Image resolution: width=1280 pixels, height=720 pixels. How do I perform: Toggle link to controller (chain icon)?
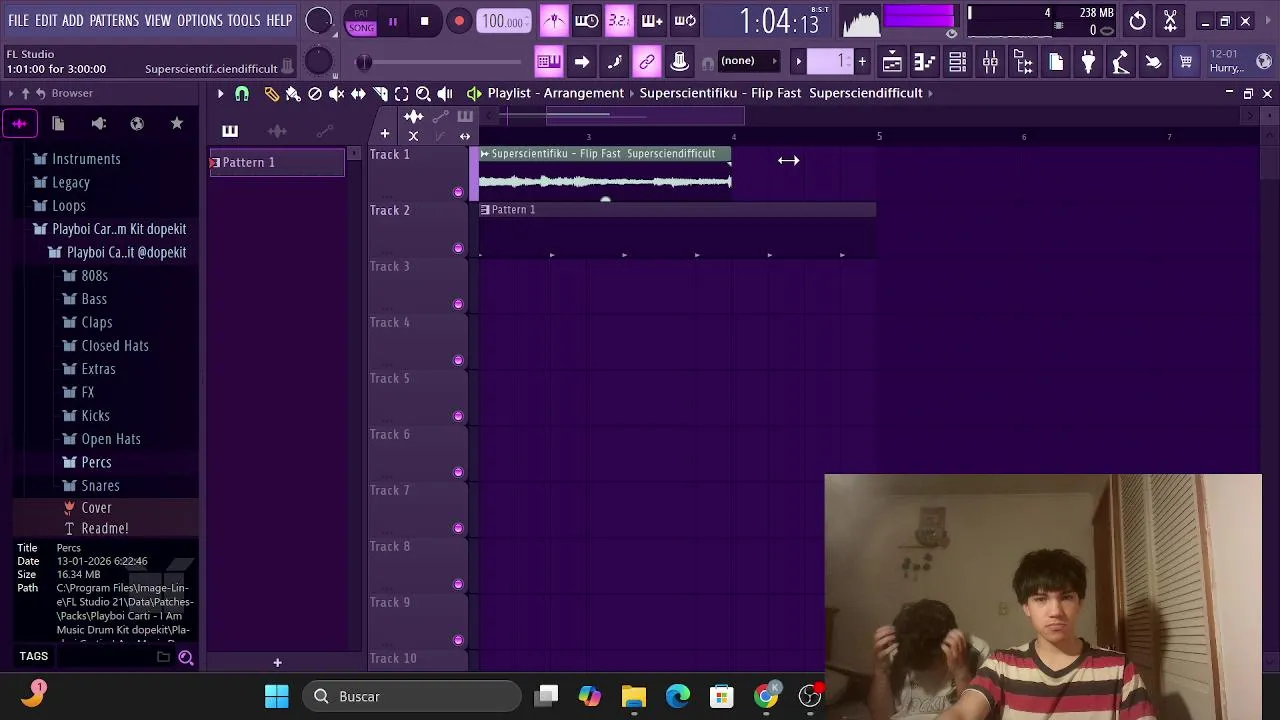tap(647, 62)
